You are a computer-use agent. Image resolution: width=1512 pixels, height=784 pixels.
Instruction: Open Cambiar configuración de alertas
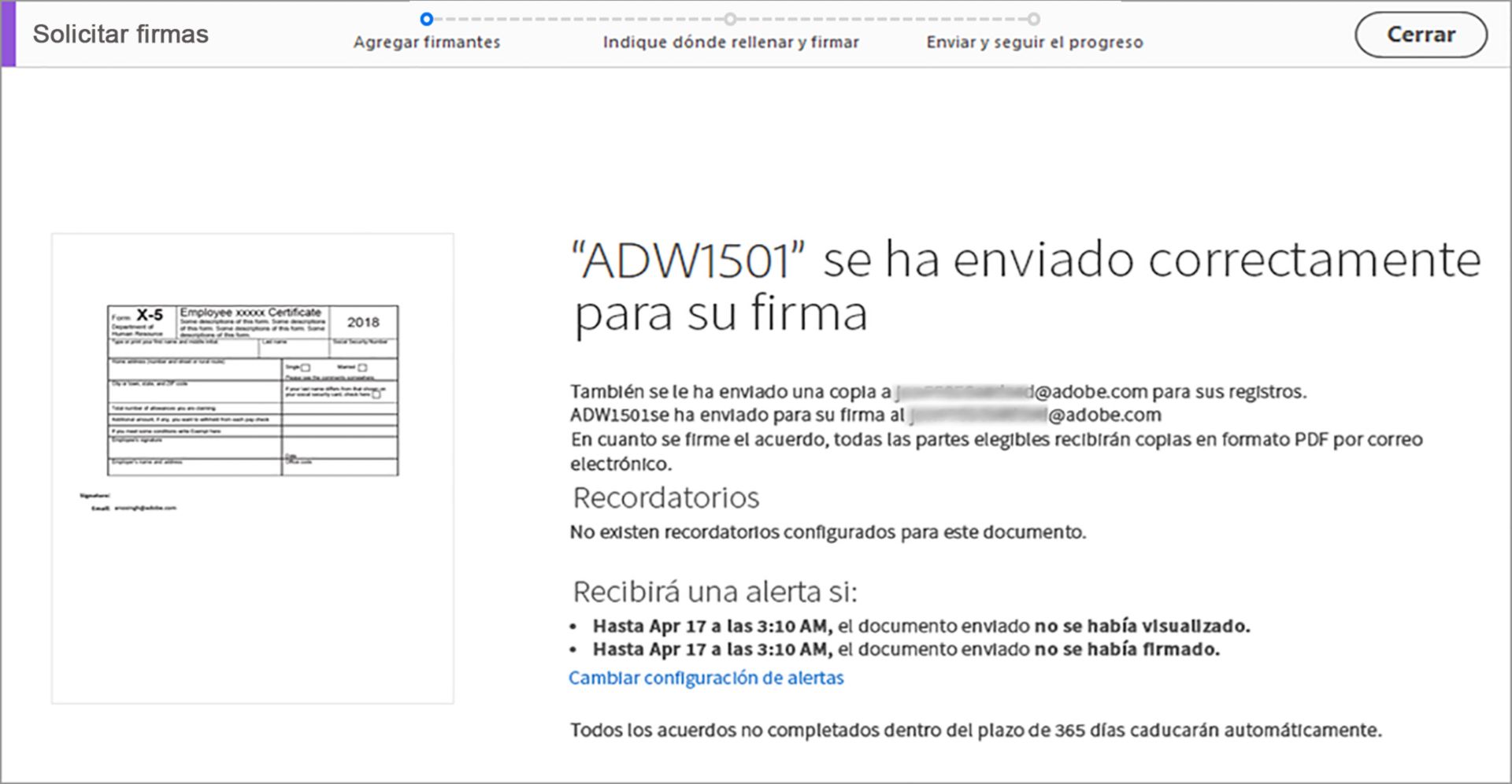[706, 678]
